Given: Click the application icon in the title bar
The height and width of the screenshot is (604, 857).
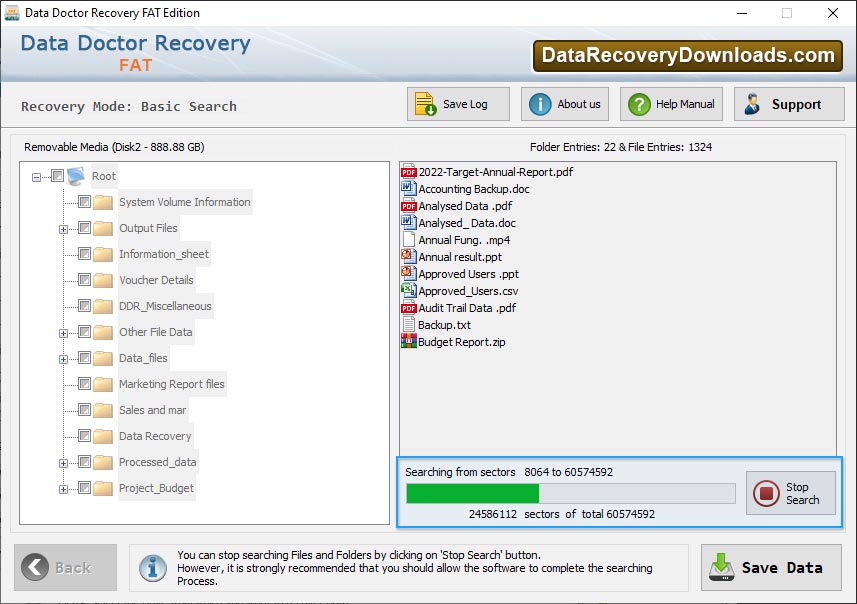Looking at the screenshot, I should pos(11,13).
